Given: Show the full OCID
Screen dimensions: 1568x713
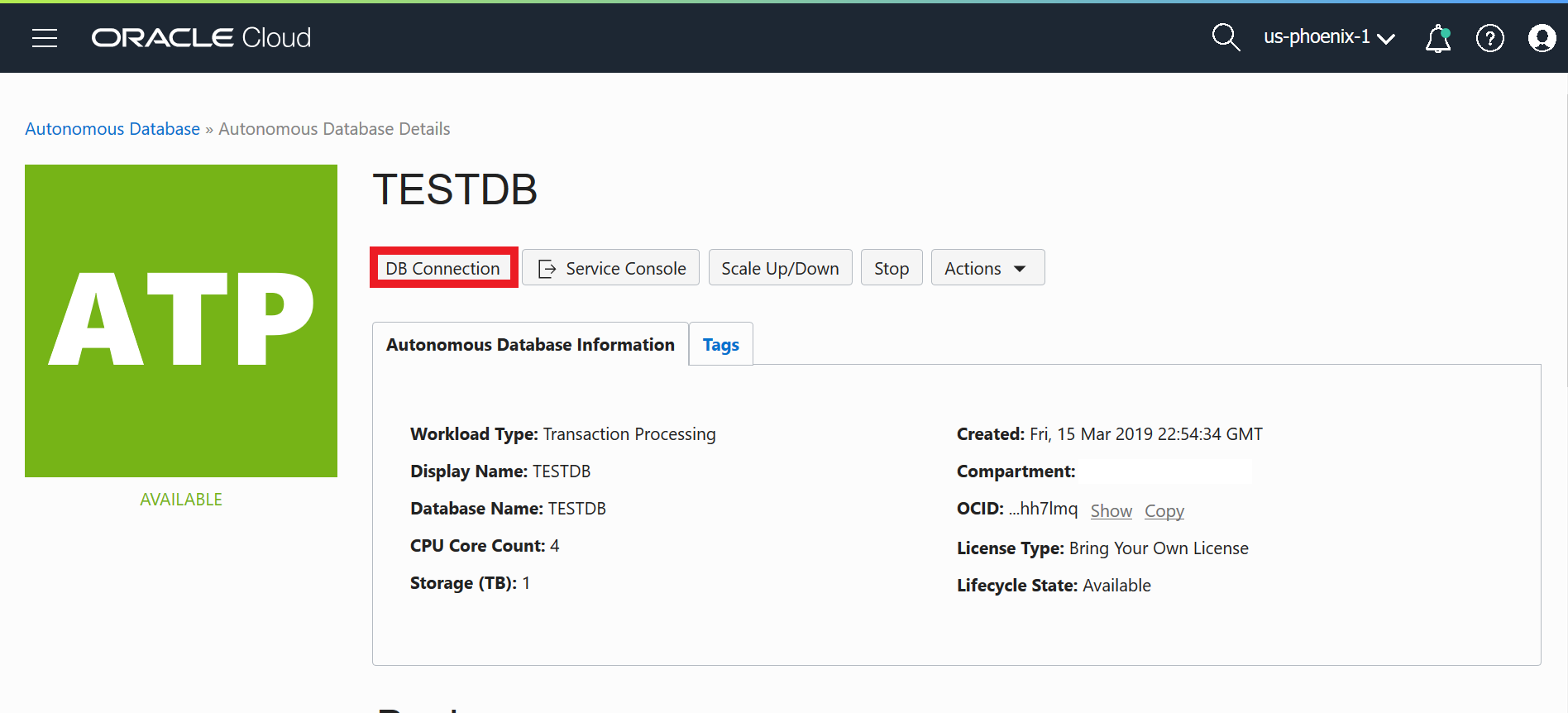Looking at the screenshot, I should (1111, 511).
